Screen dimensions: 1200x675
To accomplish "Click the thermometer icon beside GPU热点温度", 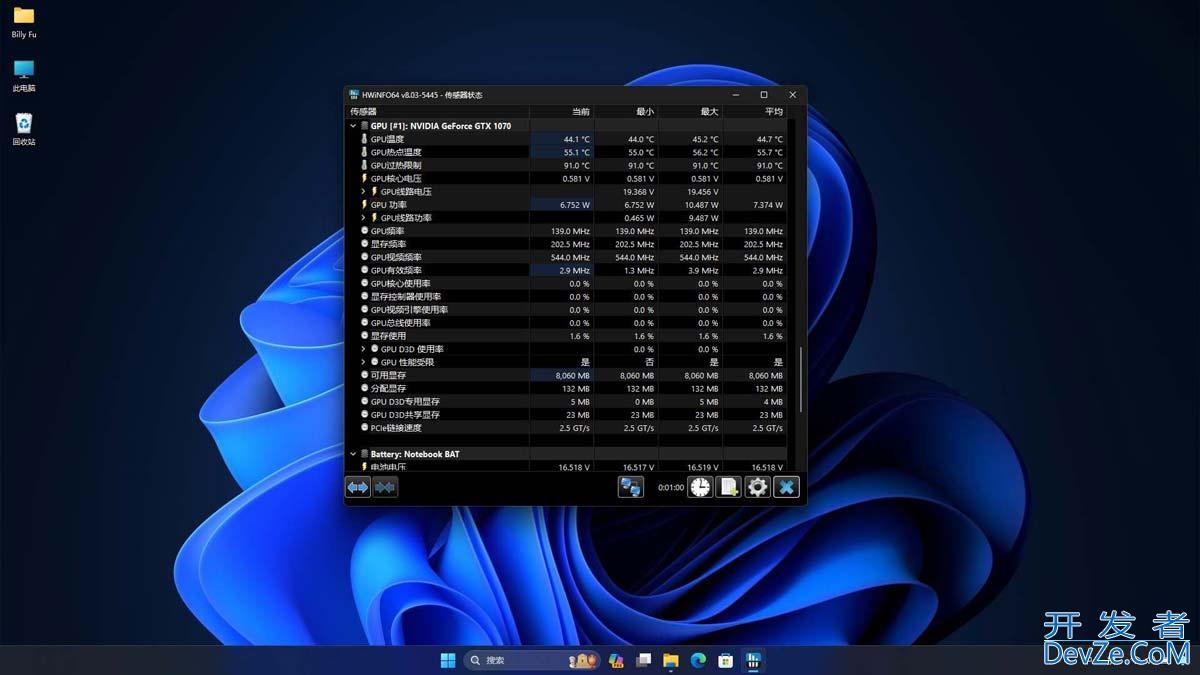I will [x=364, y=152].
